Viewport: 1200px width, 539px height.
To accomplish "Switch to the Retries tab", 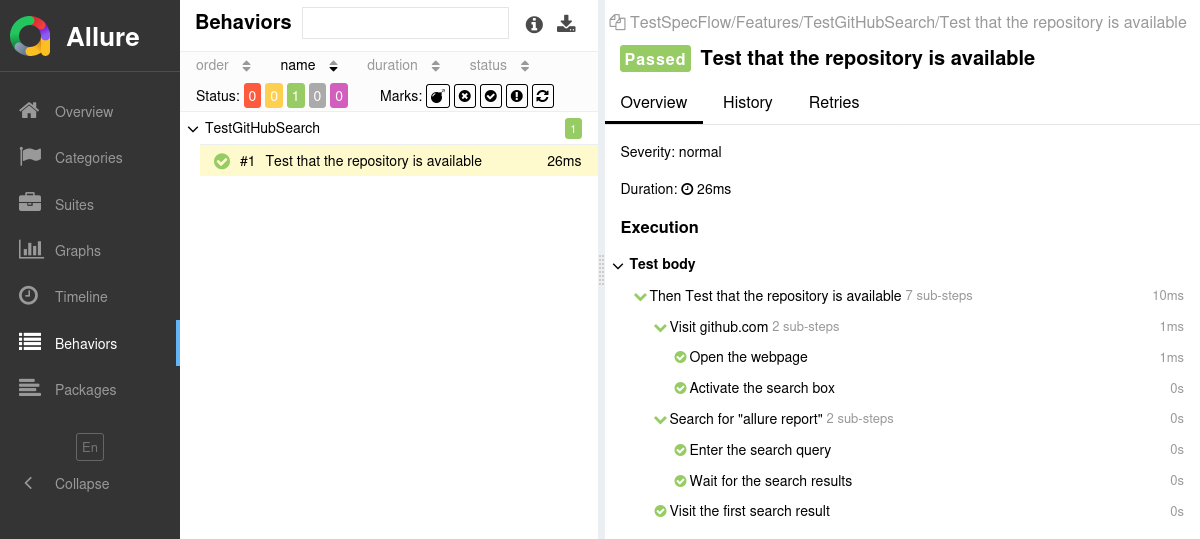I will pyautogui.click(x=834, y=102).
